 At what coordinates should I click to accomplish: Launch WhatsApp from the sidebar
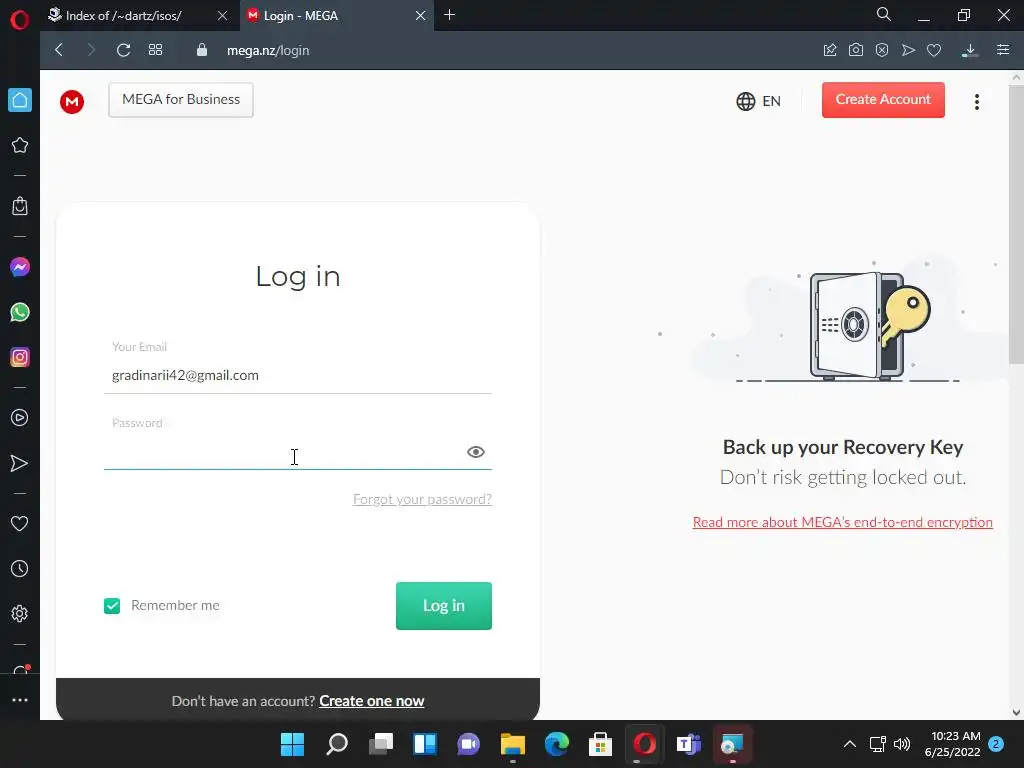click(20, 312)
